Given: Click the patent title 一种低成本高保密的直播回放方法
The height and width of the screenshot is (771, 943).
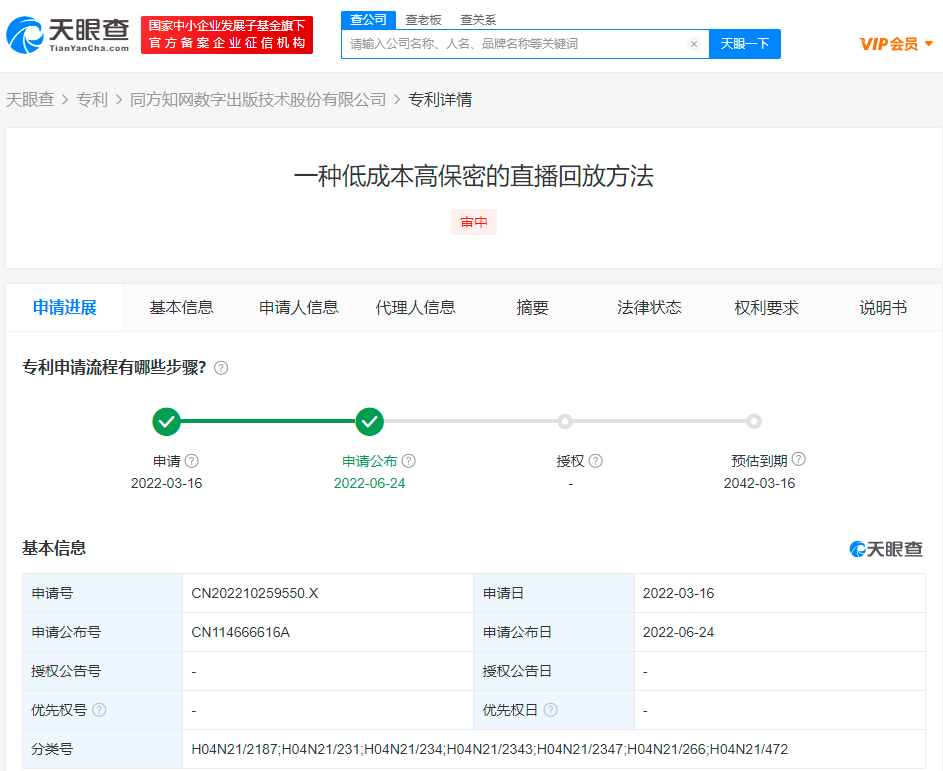Looking at the screenshot, I should tap(474, 176).
